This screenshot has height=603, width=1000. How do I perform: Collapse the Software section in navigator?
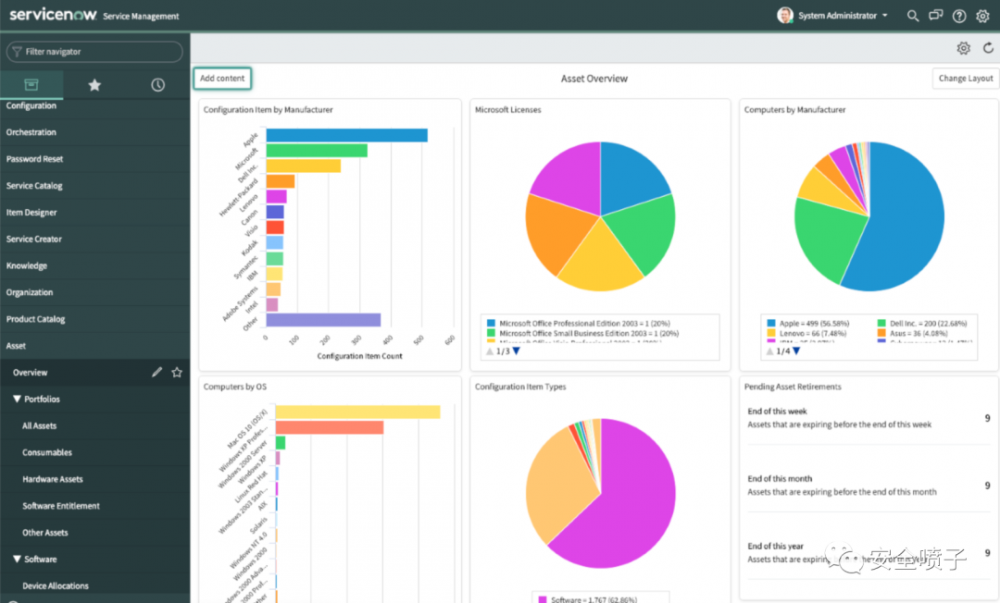pyautogui.click(x=17, y=559)
